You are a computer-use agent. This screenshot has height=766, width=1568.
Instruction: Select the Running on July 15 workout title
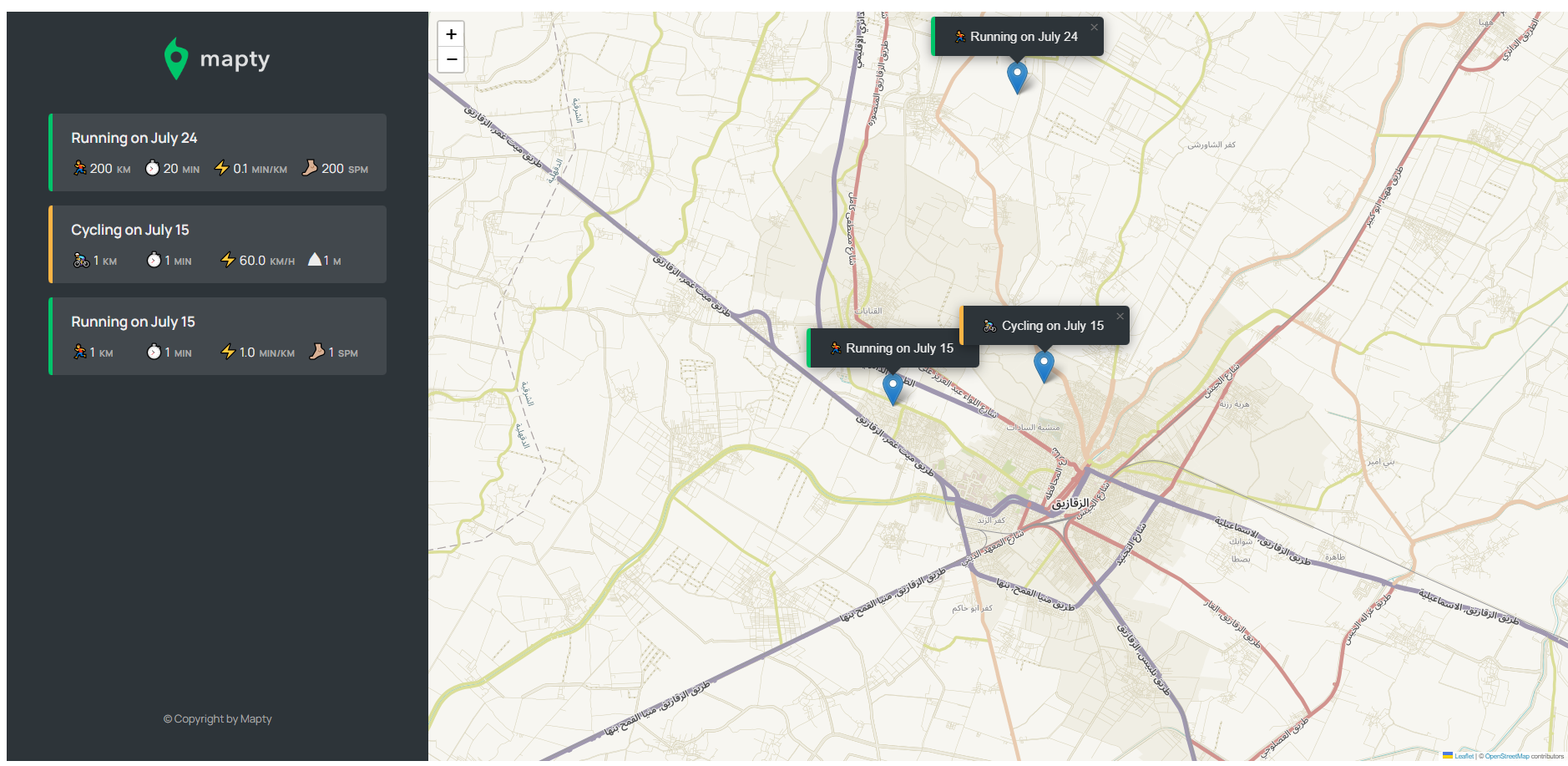click(133, 322)
